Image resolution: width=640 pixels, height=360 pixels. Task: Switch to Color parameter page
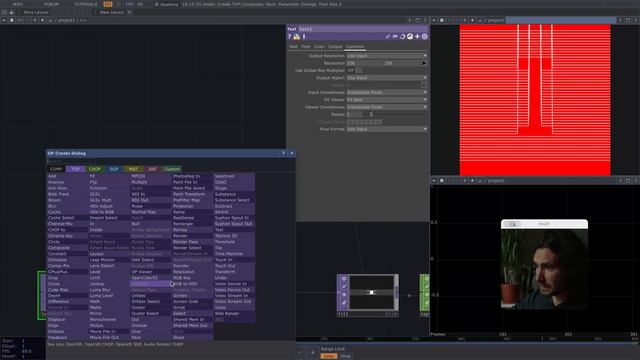point(319,47)
